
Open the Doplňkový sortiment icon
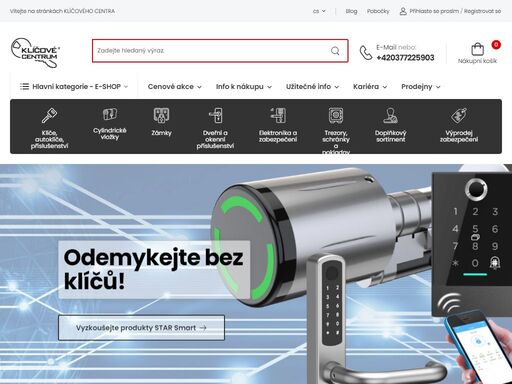coord(390,115)
